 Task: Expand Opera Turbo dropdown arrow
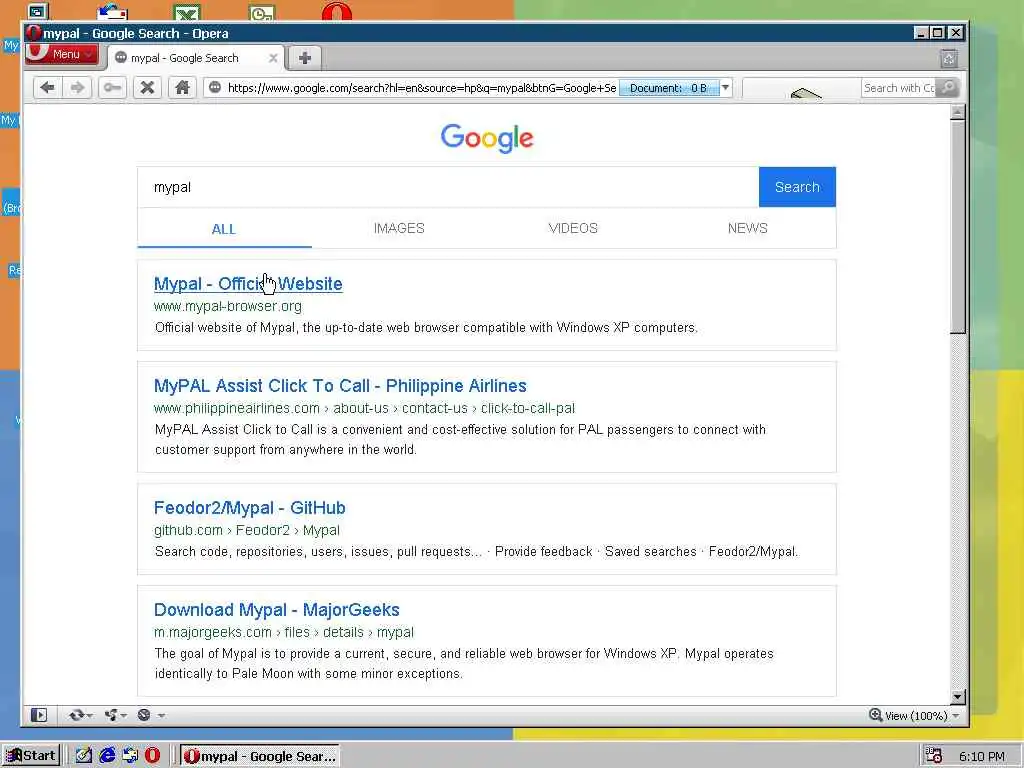click(161, 716)
